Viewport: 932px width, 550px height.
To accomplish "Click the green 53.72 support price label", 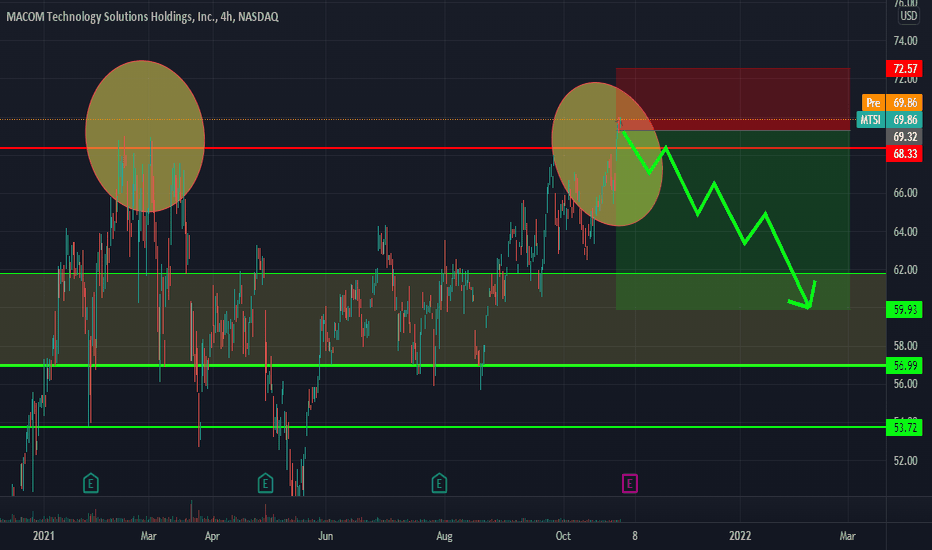I will pos(904,428).
